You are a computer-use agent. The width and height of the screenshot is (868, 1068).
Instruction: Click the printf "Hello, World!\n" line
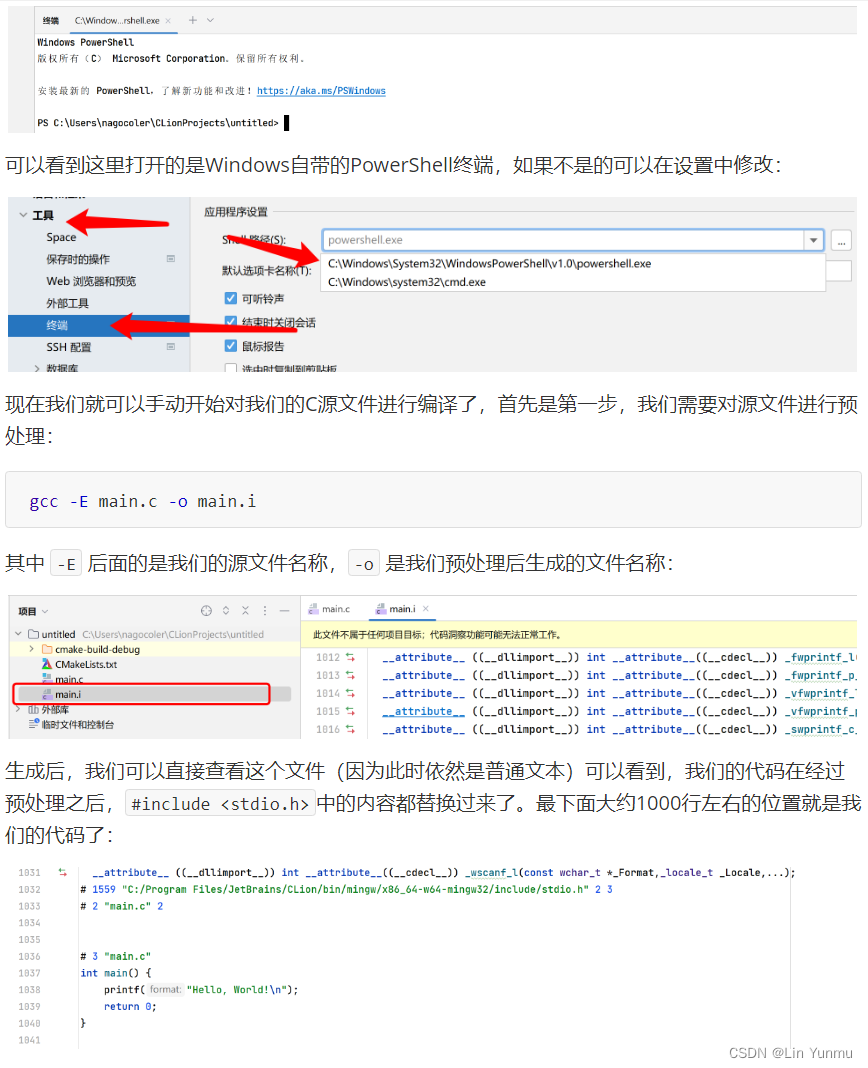pyautogui.click(x=201, y=990)
